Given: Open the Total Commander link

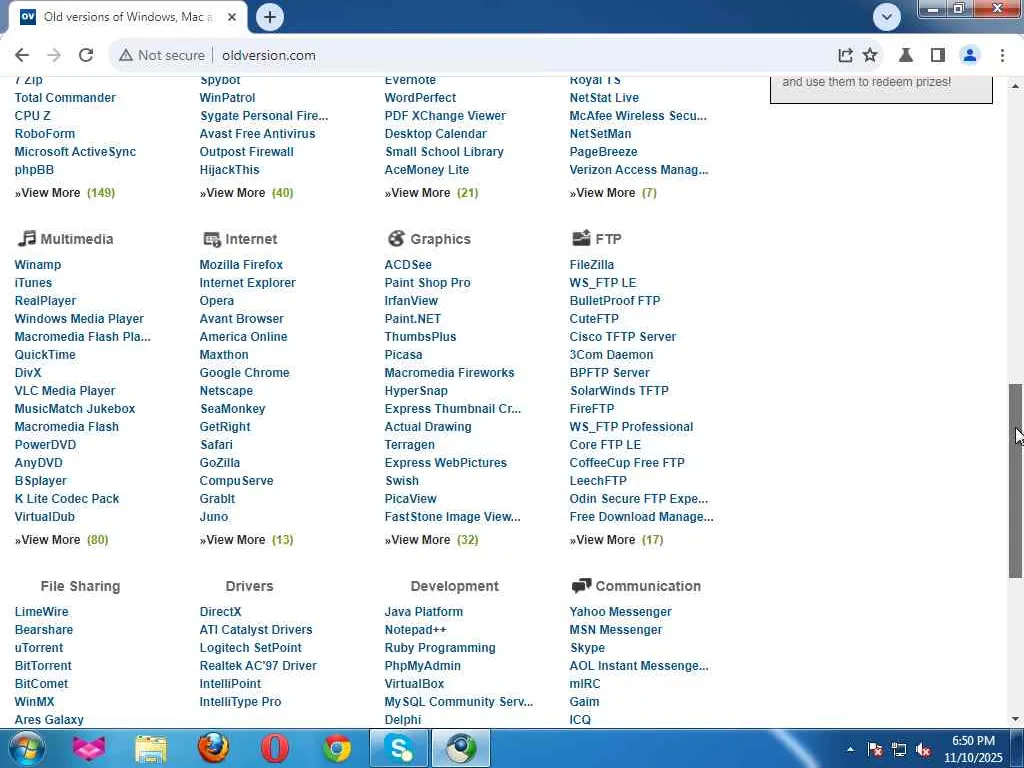Looking at the screenshot, I should (x=65, y=98).
